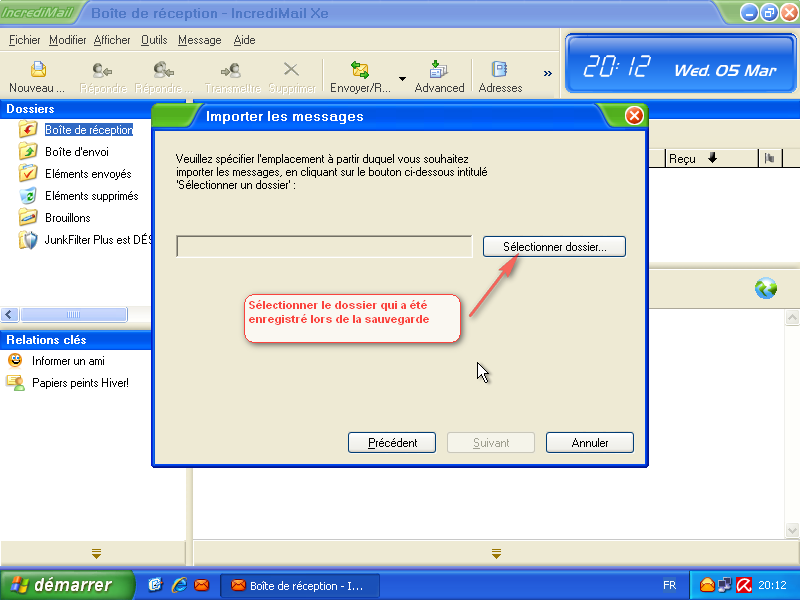The width and height of the screenshot is (800, 600).
Task: Select the Boîte d'envoi folder
Action: click(x=77, y=152)
